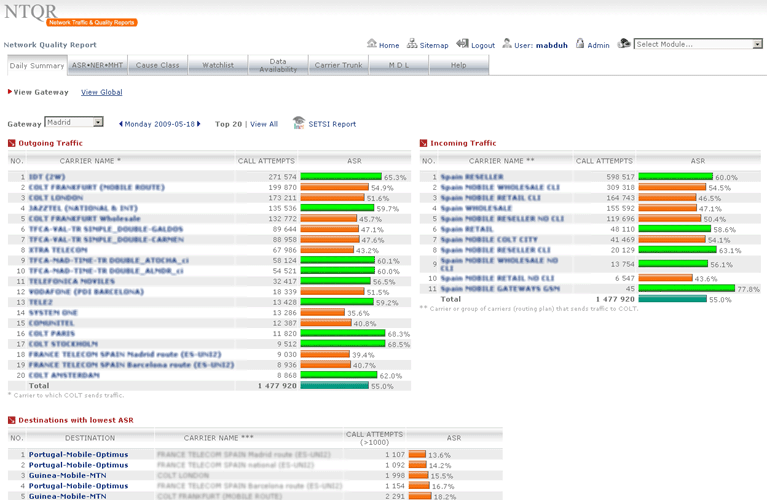
Task: Open the Select Module dropdown
Action: click(x=699, y=44)
